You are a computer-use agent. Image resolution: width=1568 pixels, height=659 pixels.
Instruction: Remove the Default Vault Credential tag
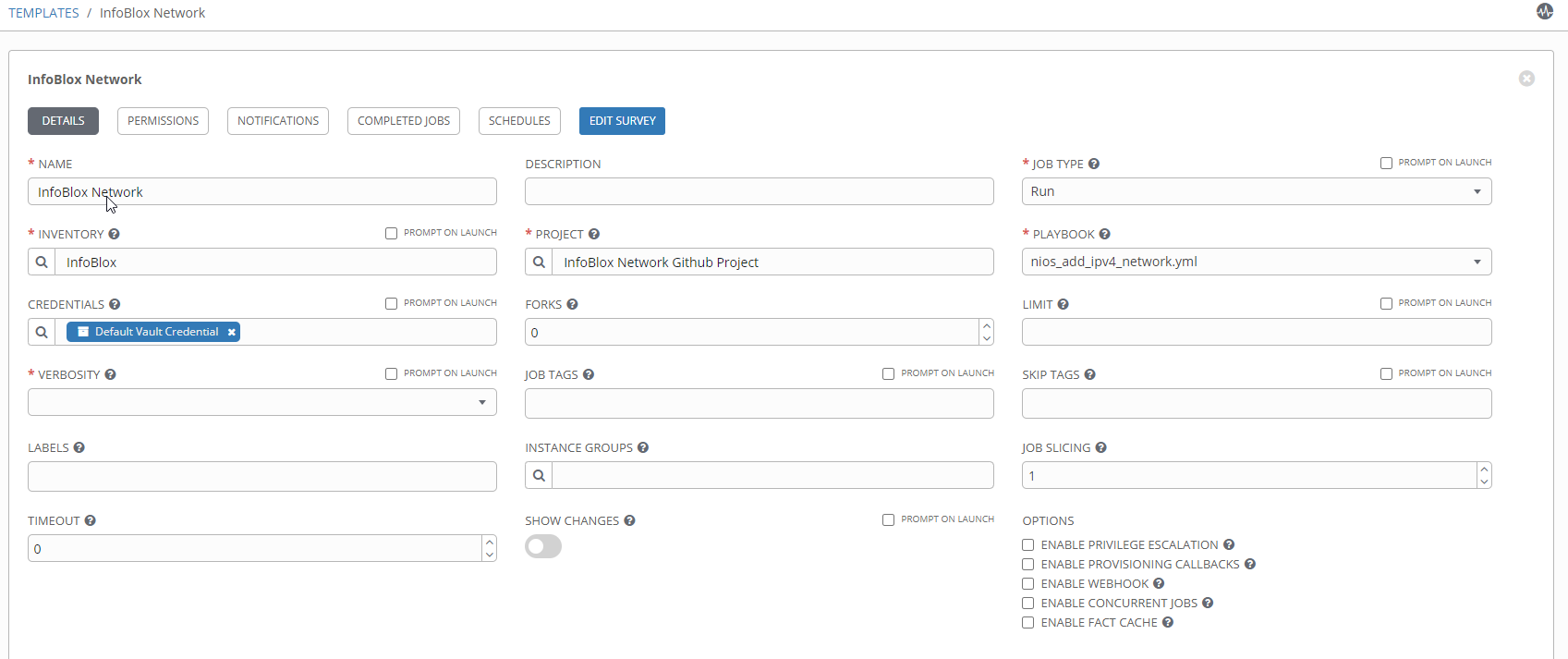(232, 332)
